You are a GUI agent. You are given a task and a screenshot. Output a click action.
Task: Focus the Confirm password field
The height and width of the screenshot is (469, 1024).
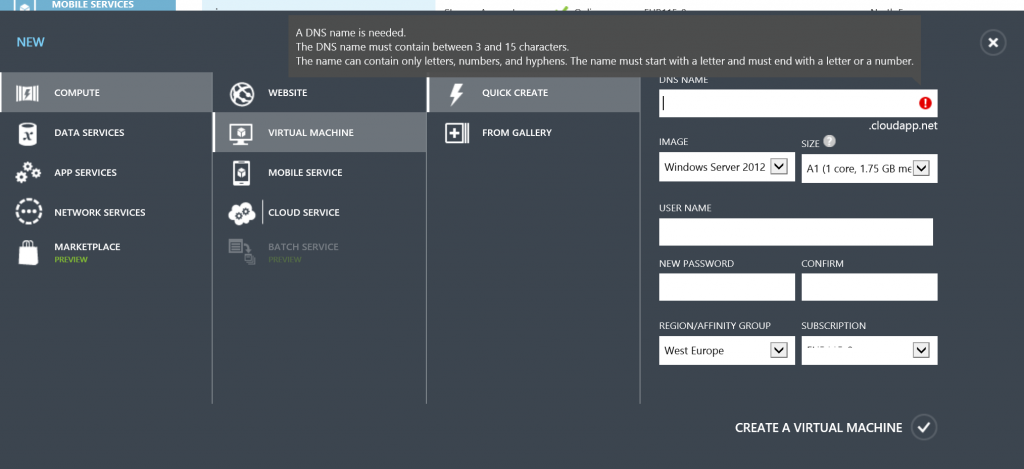coord(869,287)
